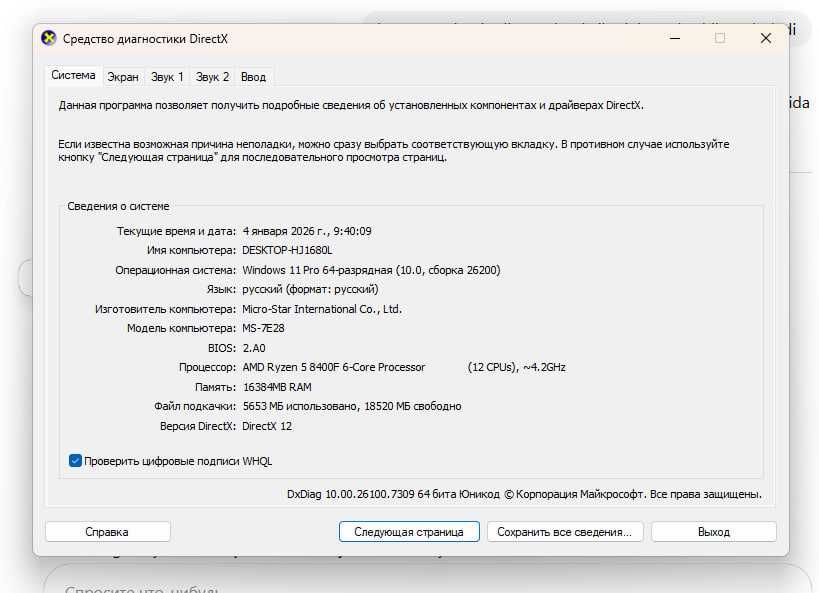Click the Операционная система label
This screenshot has width=819, height=593.
[176, 270]
